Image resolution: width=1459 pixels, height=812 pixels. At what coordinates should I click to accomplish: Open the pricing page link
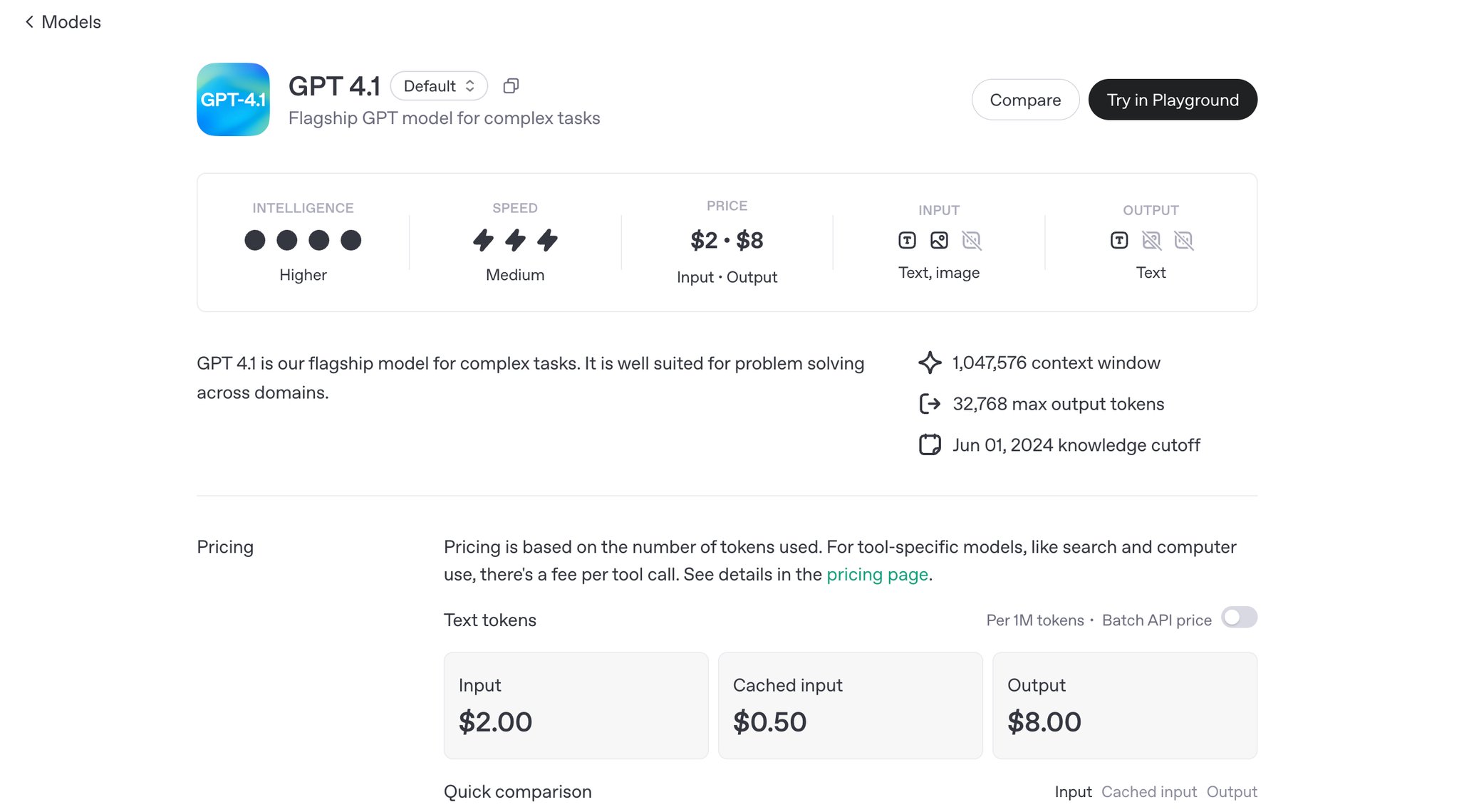(x=877, y=575)
